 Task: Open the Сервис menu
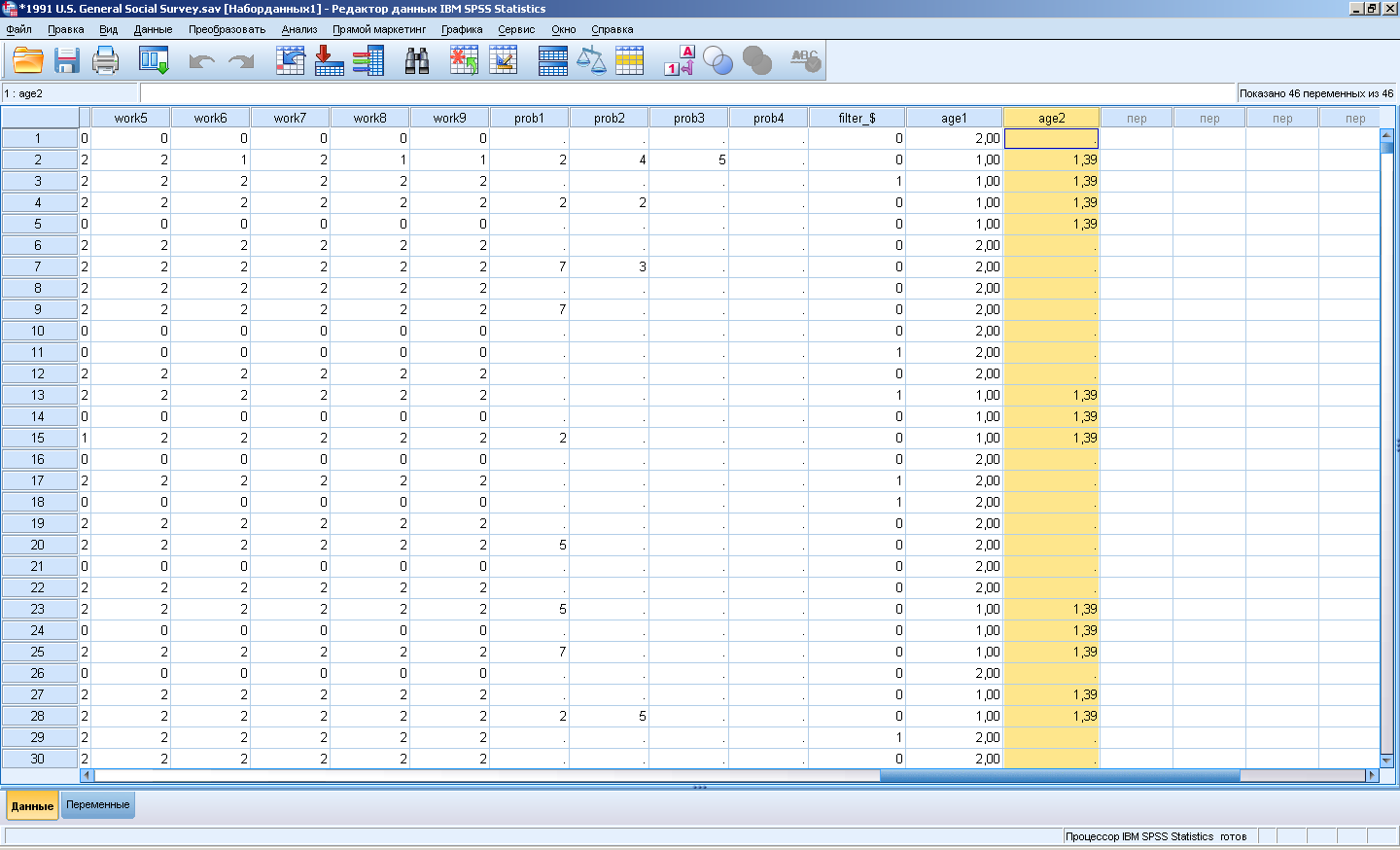point(516,29)
